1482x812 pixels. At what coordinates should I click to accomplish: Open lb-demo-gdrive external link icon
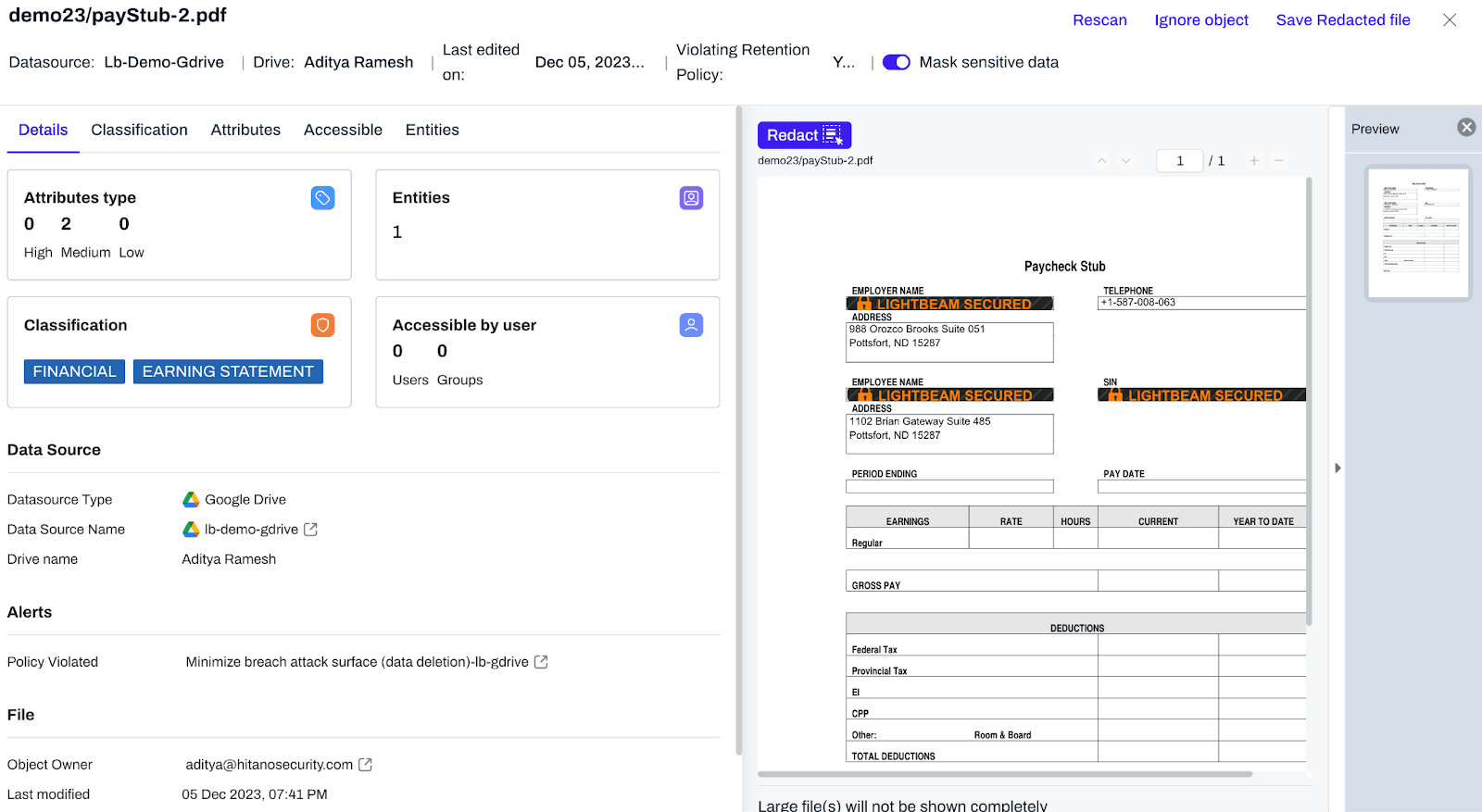tap(311, 530)
